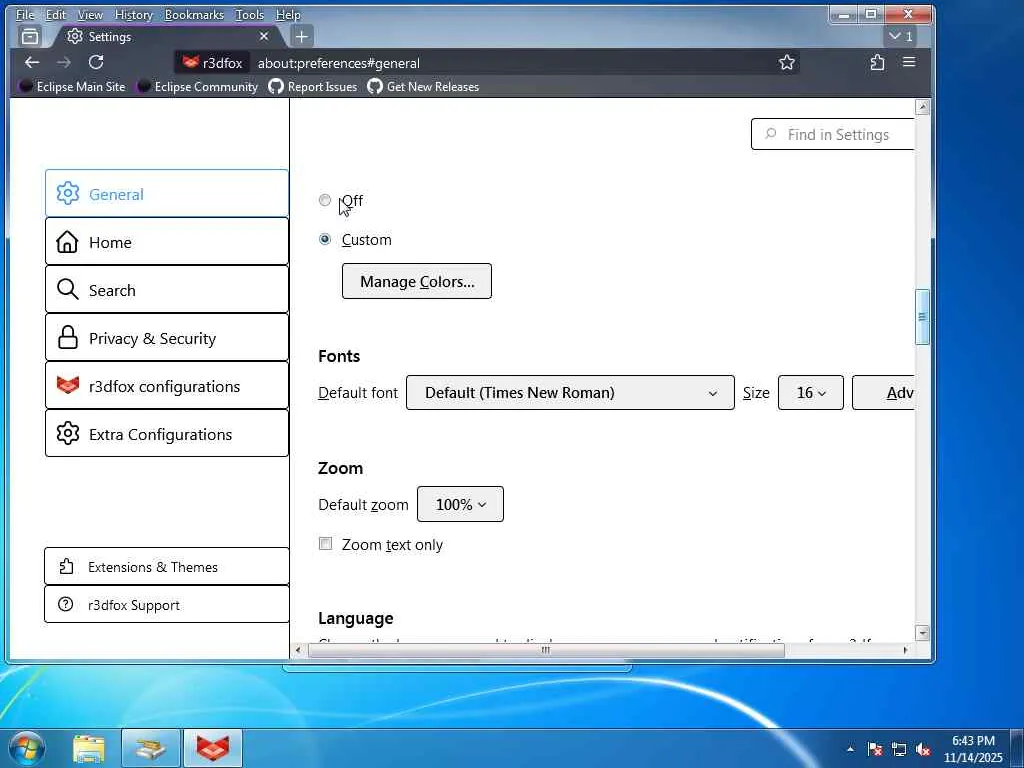Open the Default font dropdown
Viewport: 1024px width, 768px height.
pyautogui.click(x=570, y=392)
